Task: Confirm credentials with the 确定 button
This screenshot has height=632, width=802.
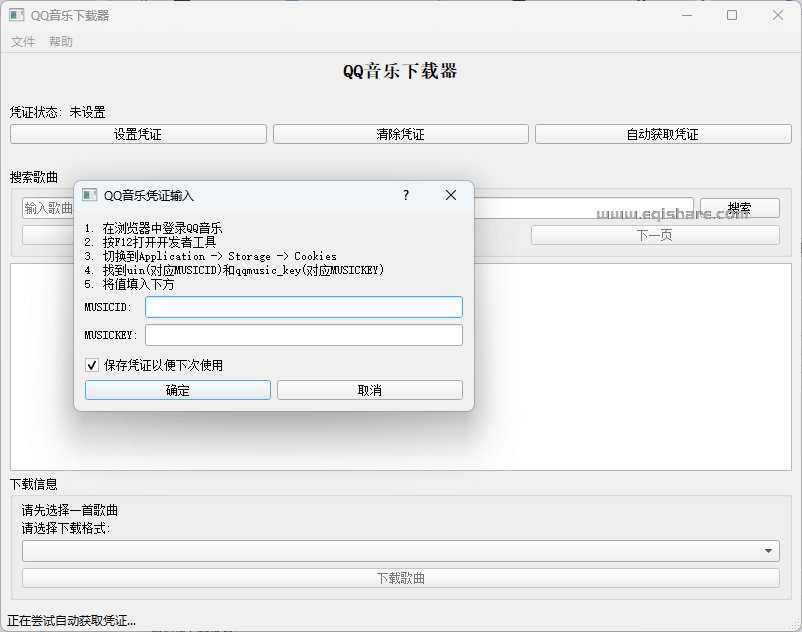Action: click(x=177, y=389)
